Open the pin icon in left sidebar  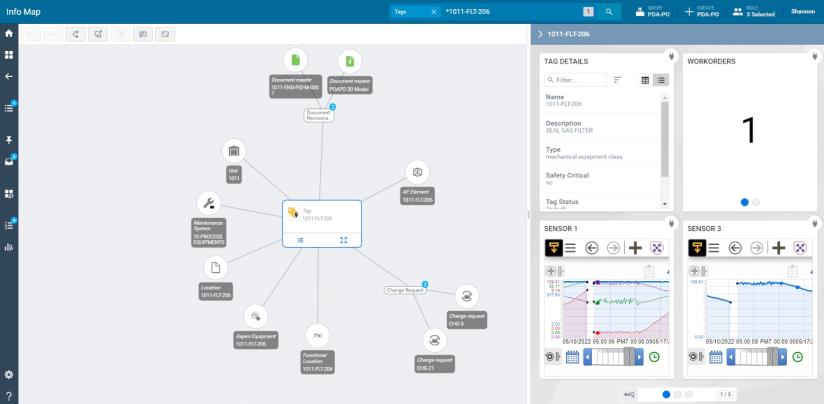coord(9,140)
